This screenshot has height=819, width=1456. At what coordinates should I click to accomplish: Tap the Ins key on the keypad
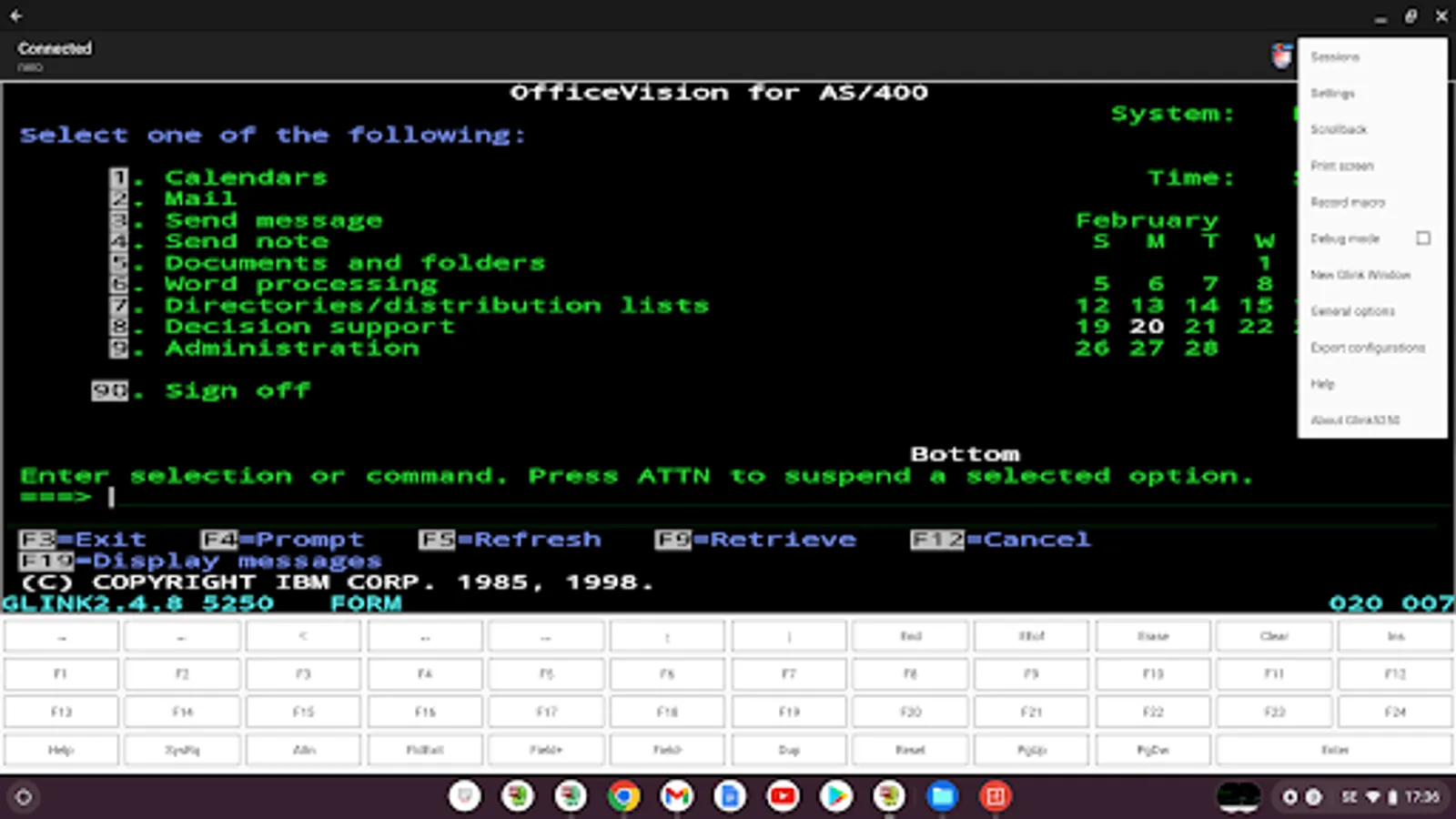click(1395, 636)
